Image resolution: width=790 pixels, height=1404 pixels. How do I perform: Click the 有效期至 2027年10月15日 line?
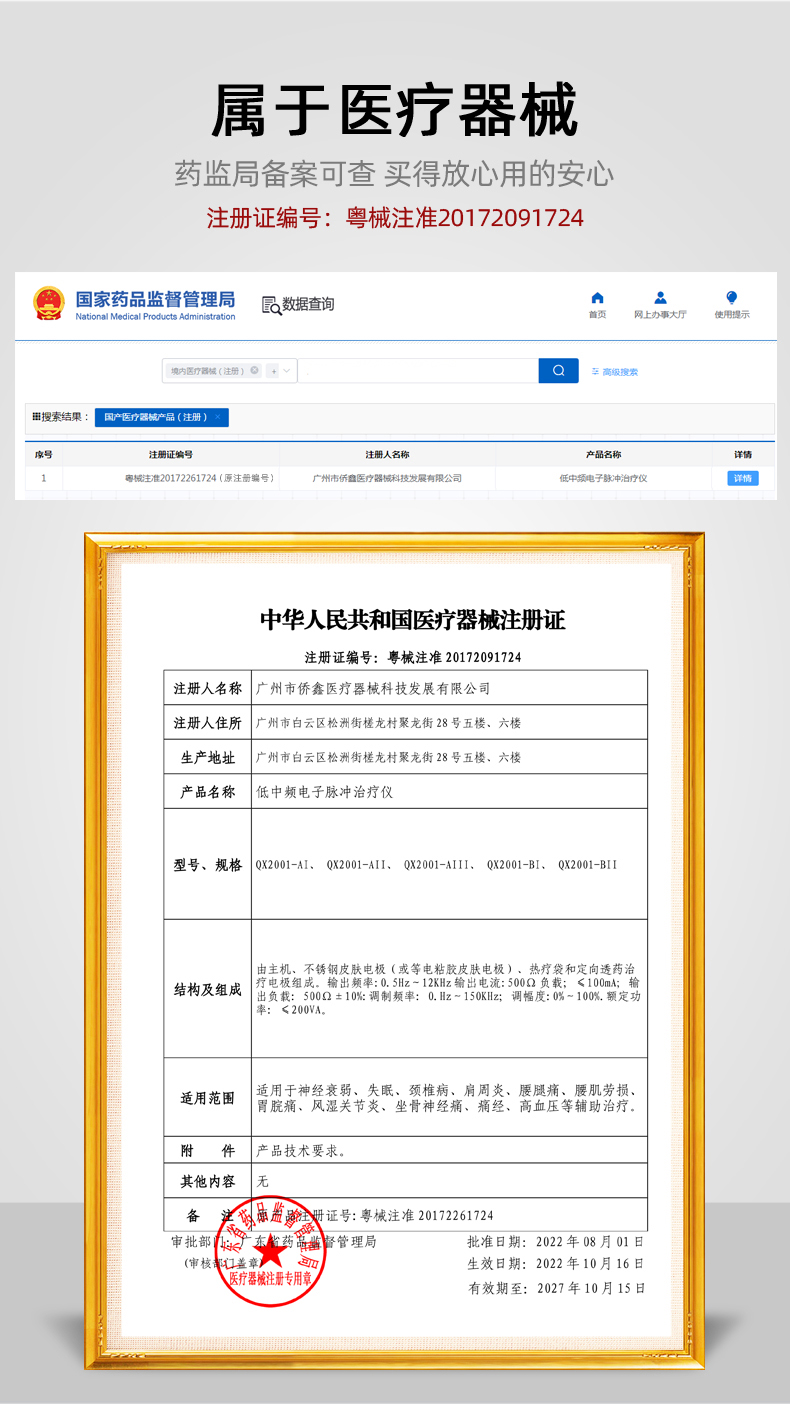[x=556, y=1289]
